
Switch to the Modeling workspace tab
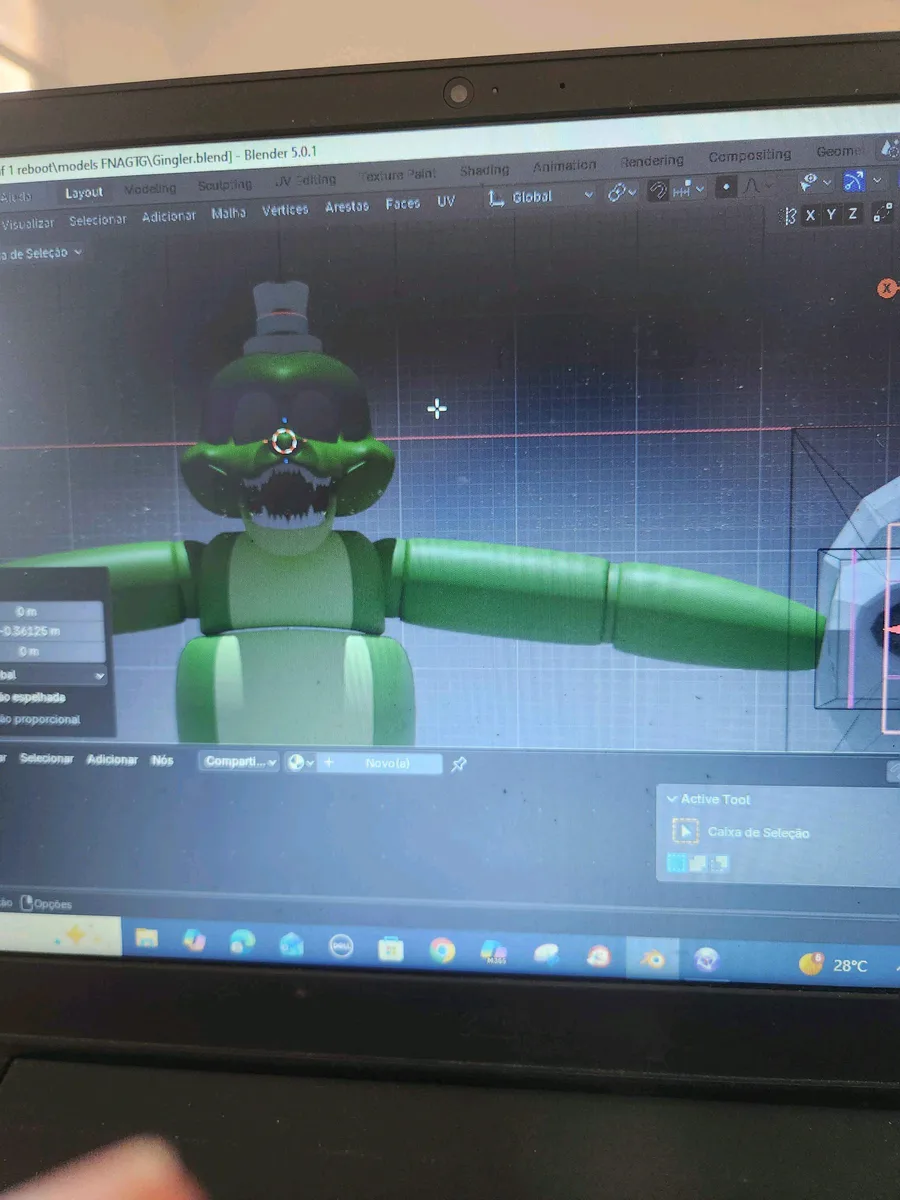point(150,188)
